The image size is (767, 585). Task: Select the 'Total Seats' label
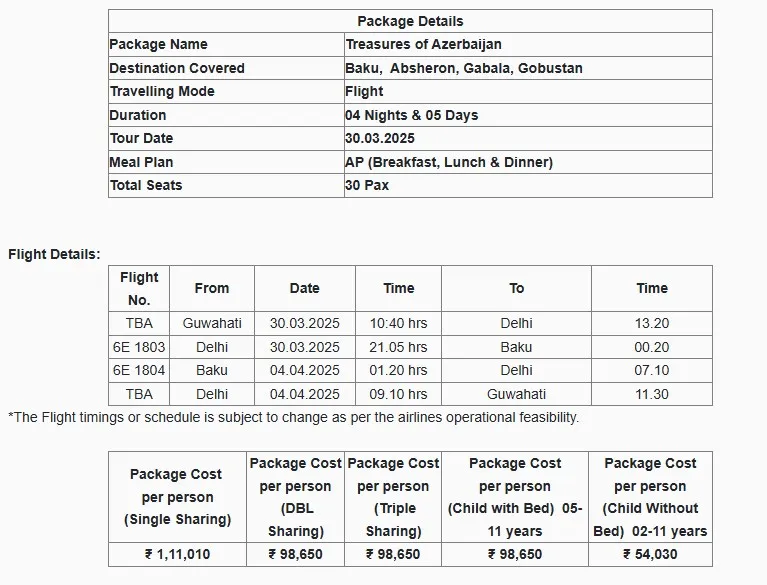pyautogui.click(x=146, y=185)
